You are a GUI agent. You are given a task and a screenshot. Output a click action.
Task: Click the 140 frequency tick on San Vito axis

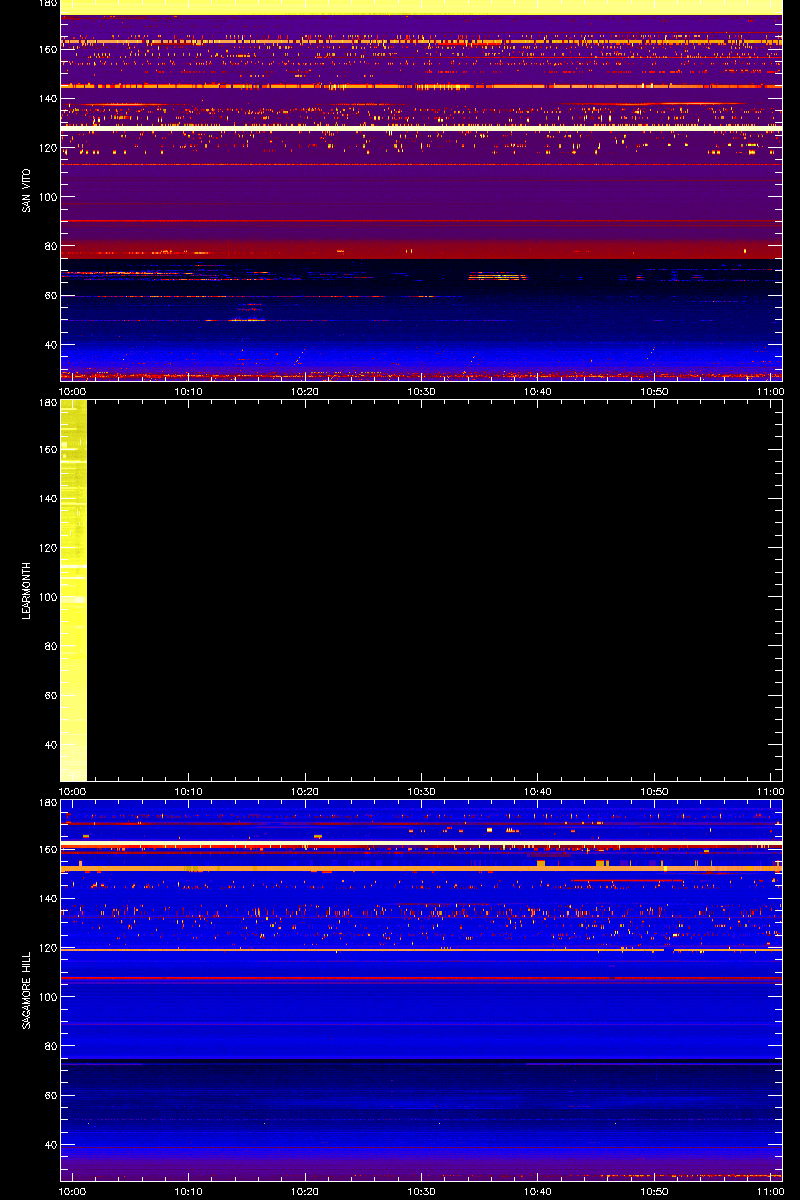[x=46, y=99]
